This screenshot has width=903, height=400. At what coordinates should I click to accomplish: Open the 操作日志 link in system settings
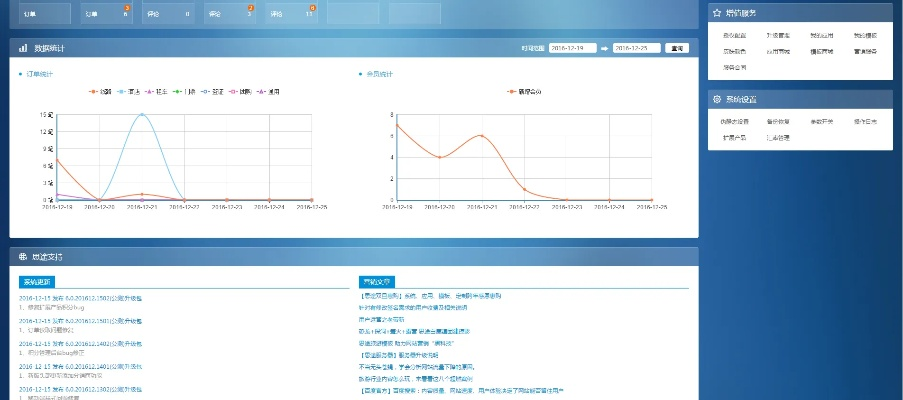865,121
